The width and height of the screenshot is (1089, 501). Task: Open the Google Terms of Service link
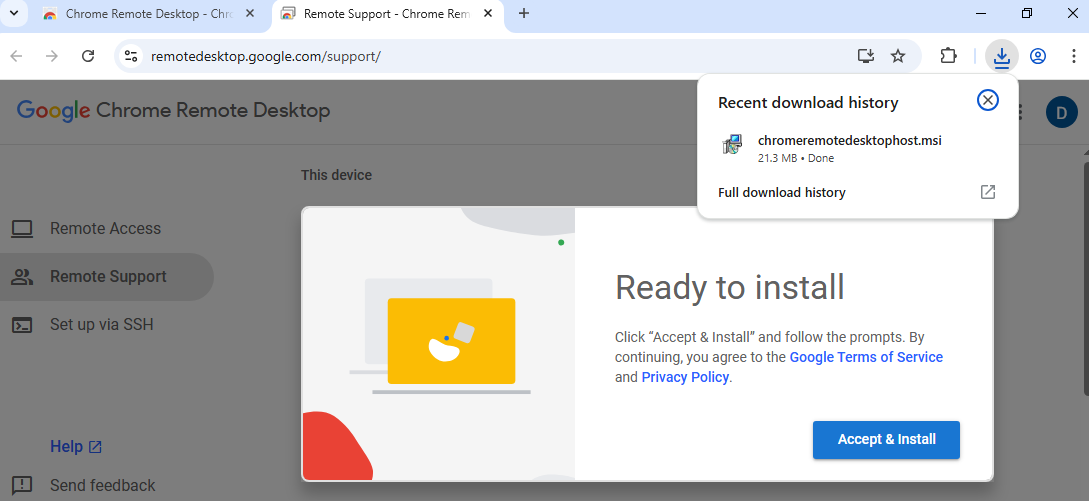[x=866, y=357]
